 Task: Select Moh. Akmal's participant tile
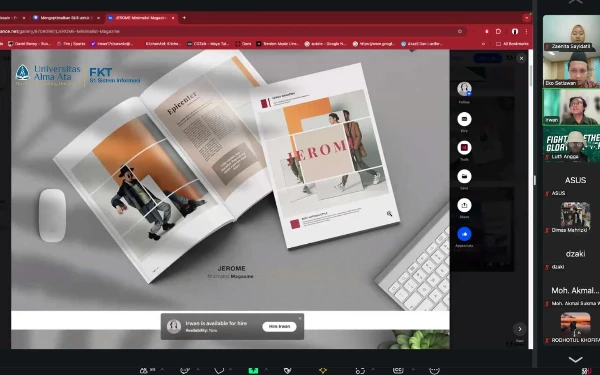(571, 291)
